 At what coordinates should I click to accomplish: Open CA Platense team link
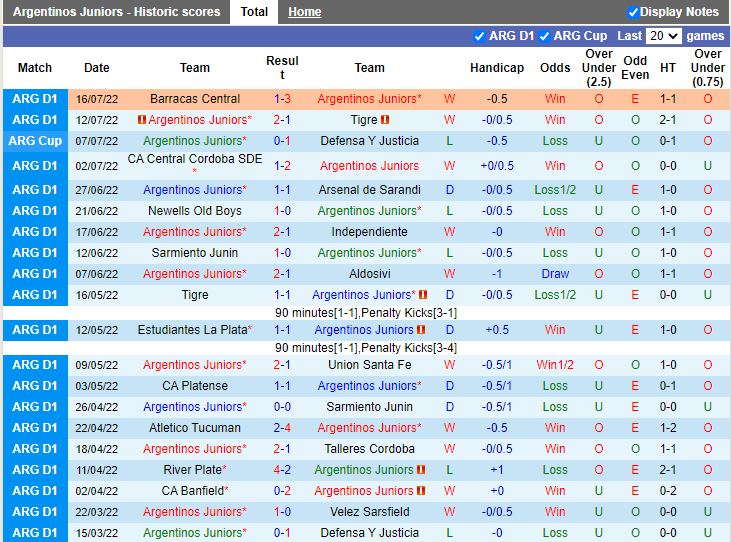click(x=195, y=386)
